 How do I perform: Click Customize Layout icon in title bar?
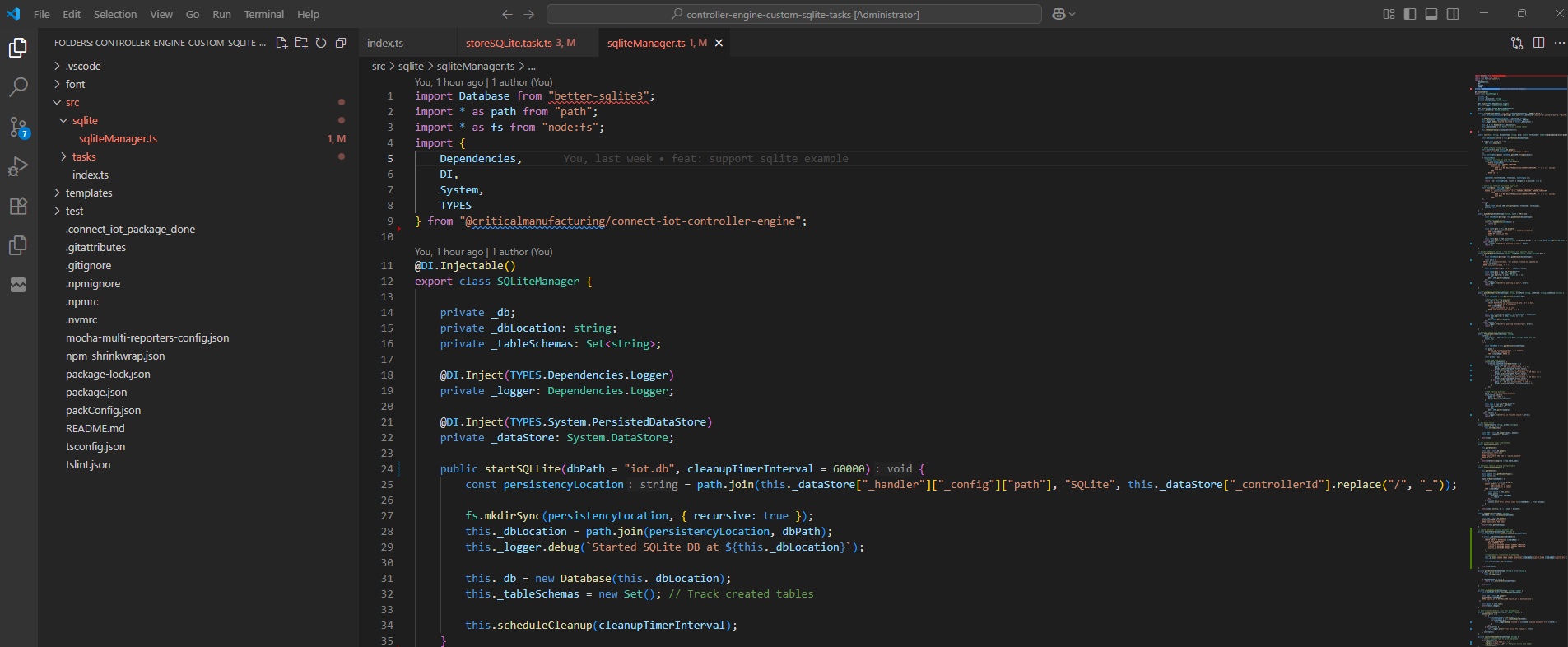[x=1389, y=14]
